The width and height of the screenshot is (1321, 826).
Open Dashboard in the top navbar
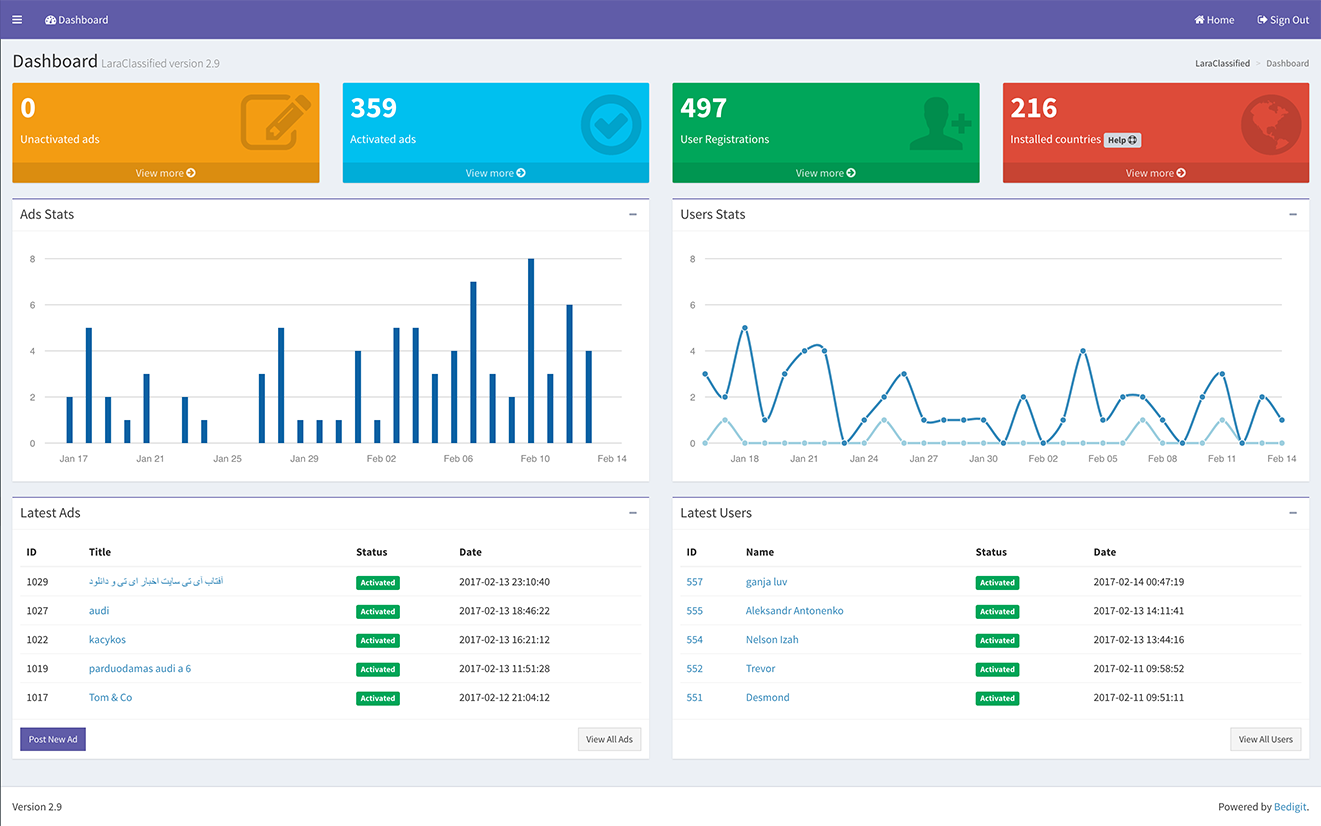(x=77, y=20)
